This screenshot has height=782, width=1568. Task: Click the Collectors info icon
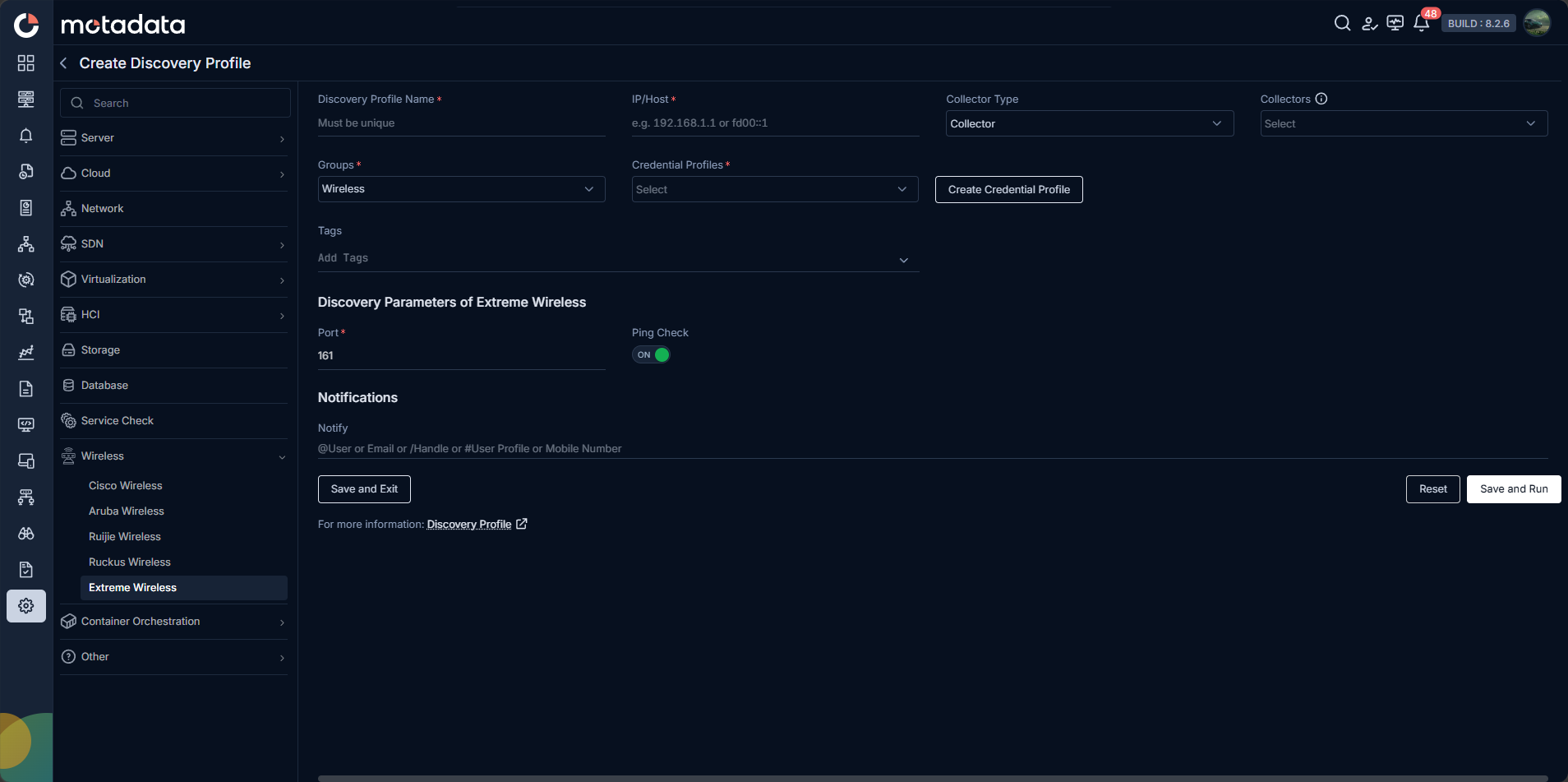click(1321, 99)
